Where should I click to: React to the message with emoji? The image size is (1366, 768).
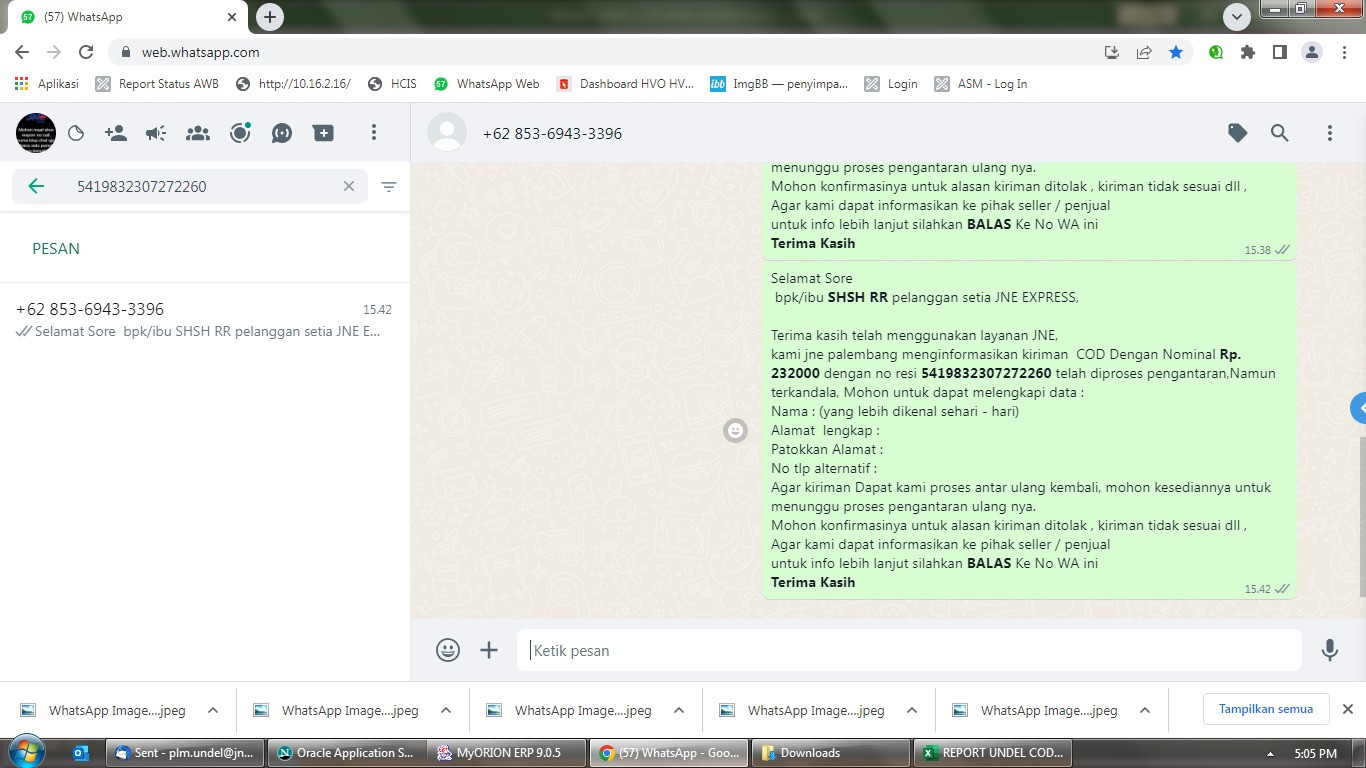pyautogui.click(x=736, y=430)
